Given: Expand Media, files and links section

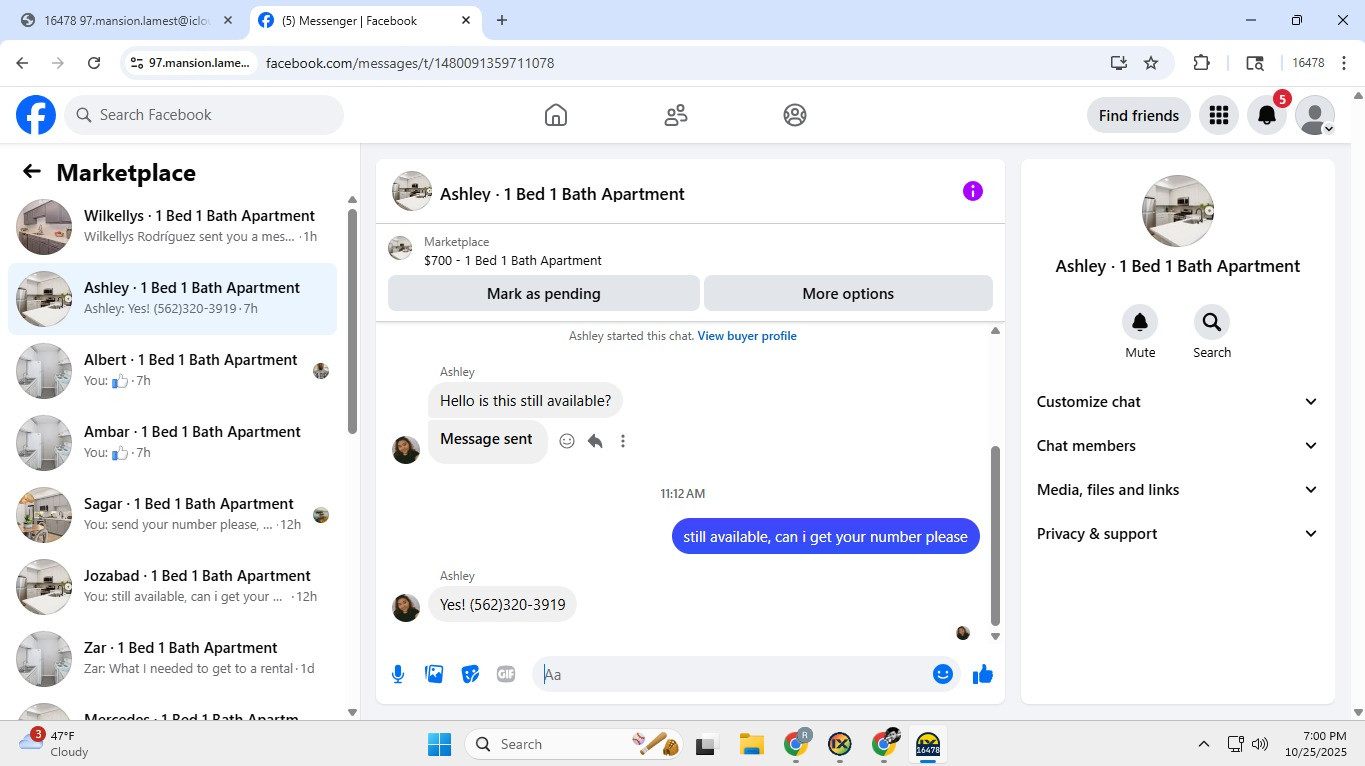Looking at the screenshot, I should (1177, 490).
